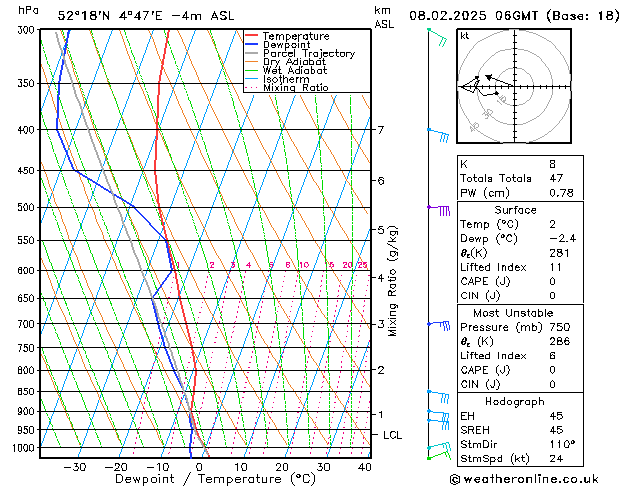Screen dimensions: 629x486
Task: Click the red Temperature legend line swatch
Action: 251,36
